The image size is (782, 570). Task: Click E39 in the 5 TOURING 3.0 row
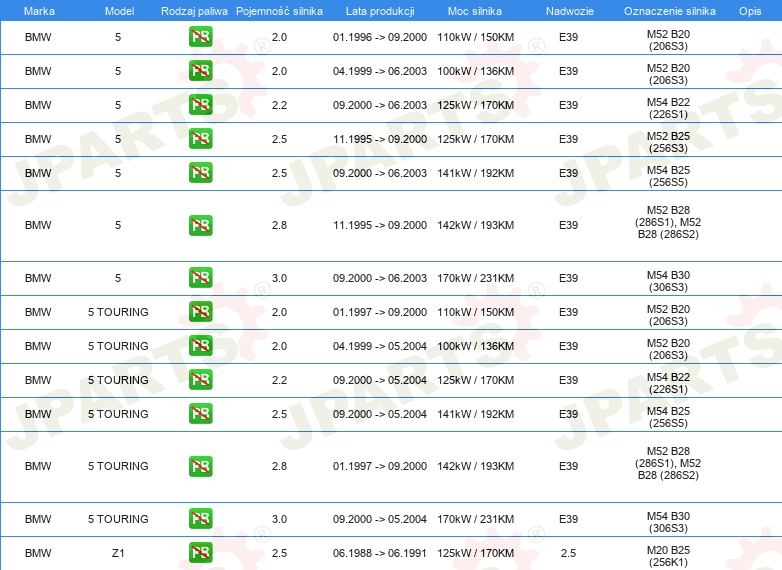click(569, 519)
